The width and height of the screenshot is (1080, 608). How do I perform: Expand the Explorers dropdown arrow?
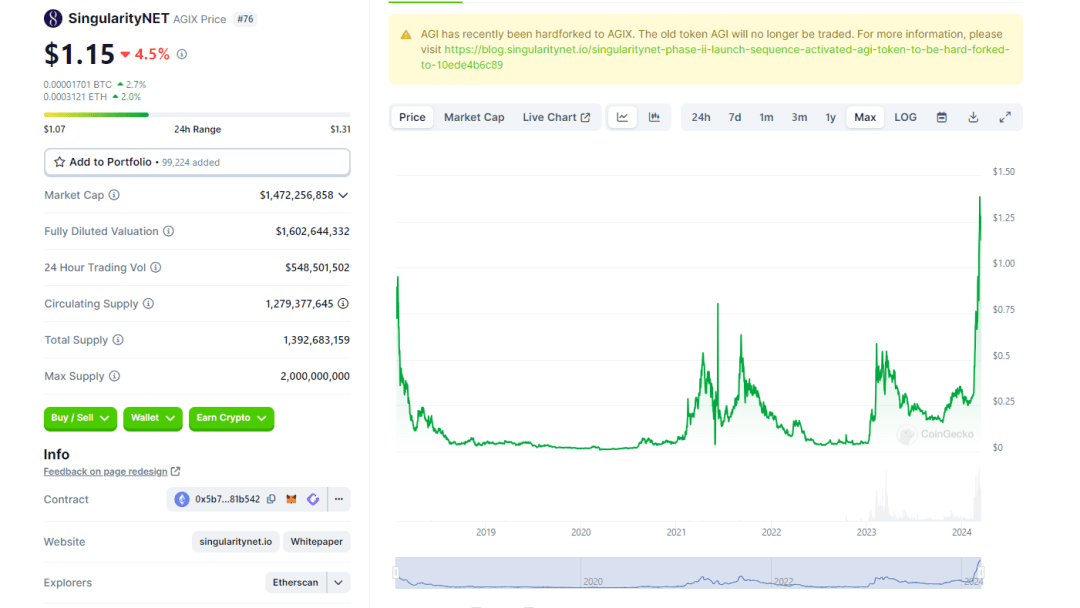pos(338,582)
